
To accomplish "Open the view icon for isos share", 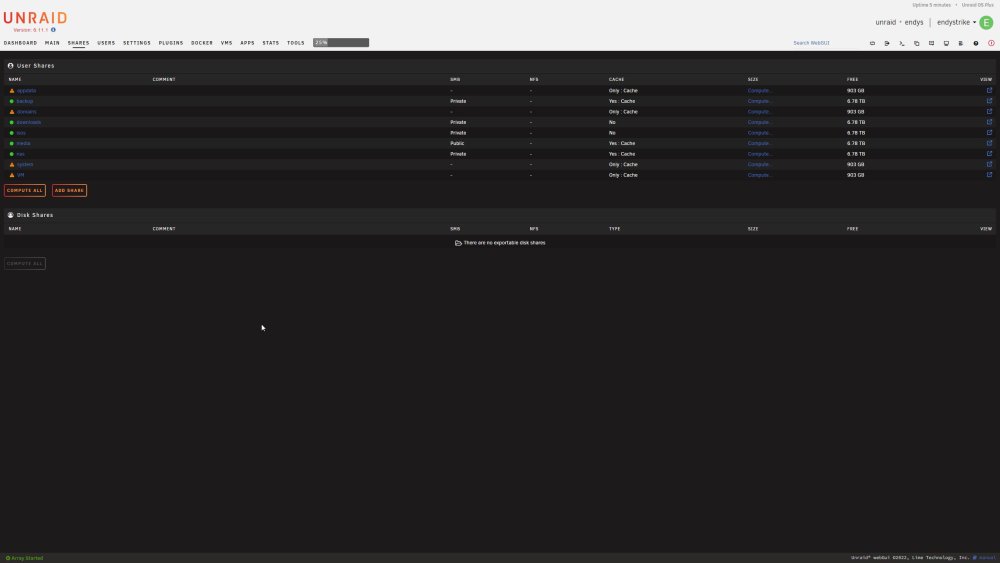I will point(989,133).
